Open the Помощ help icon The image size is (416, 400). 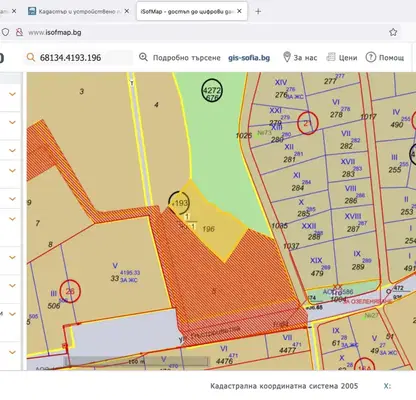tap(371, 57)
